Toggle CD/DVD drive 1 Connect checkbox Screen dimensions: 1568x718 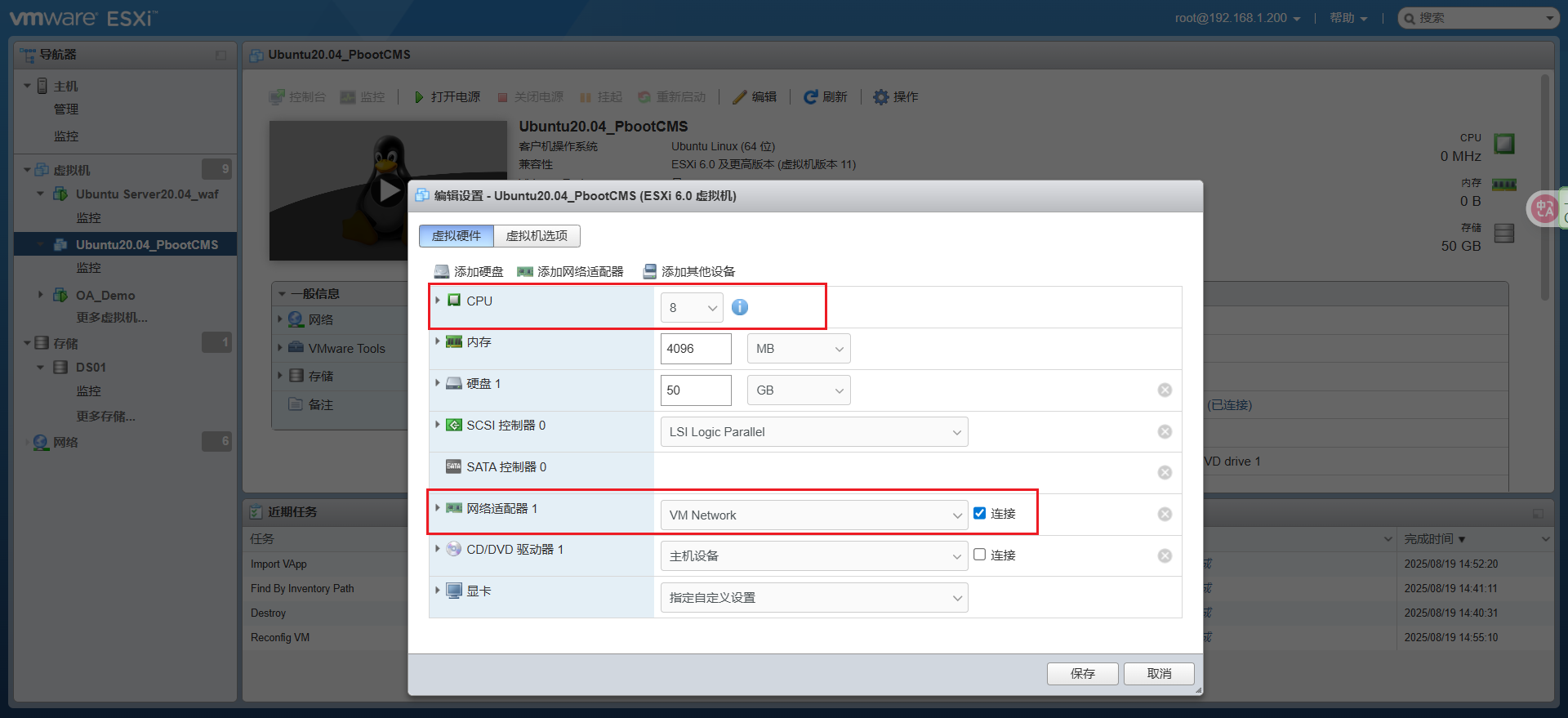[x=980, y=555]
